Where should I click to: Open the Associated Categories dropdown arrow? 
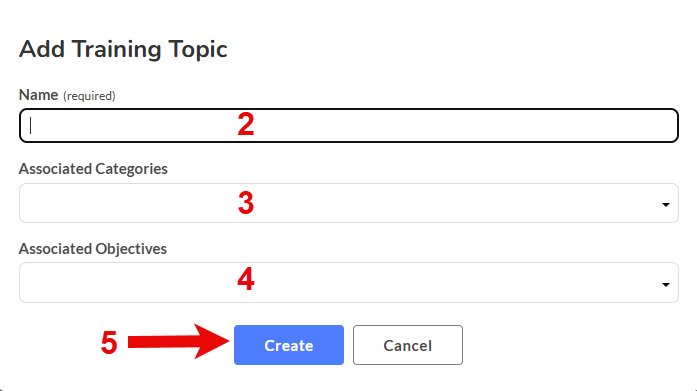[665, 204]
